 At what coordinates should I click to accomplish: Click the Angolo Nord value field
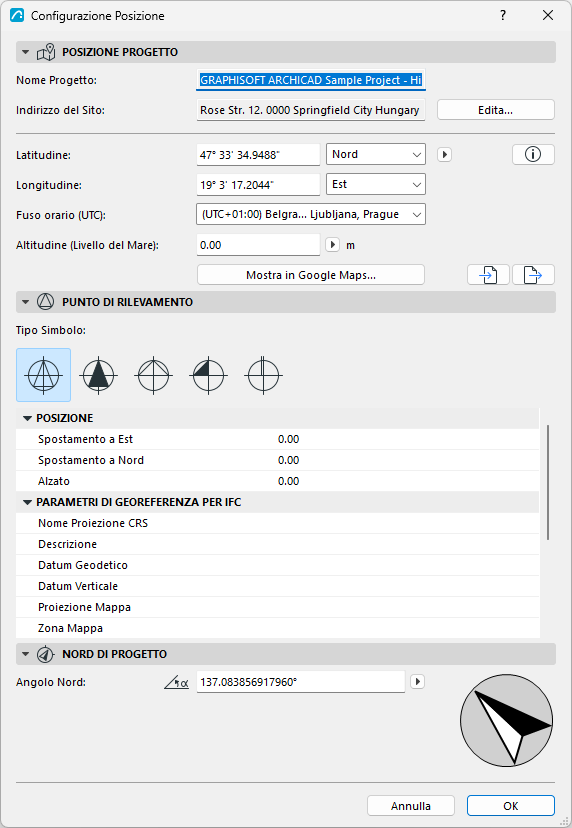tap(301, 682)
